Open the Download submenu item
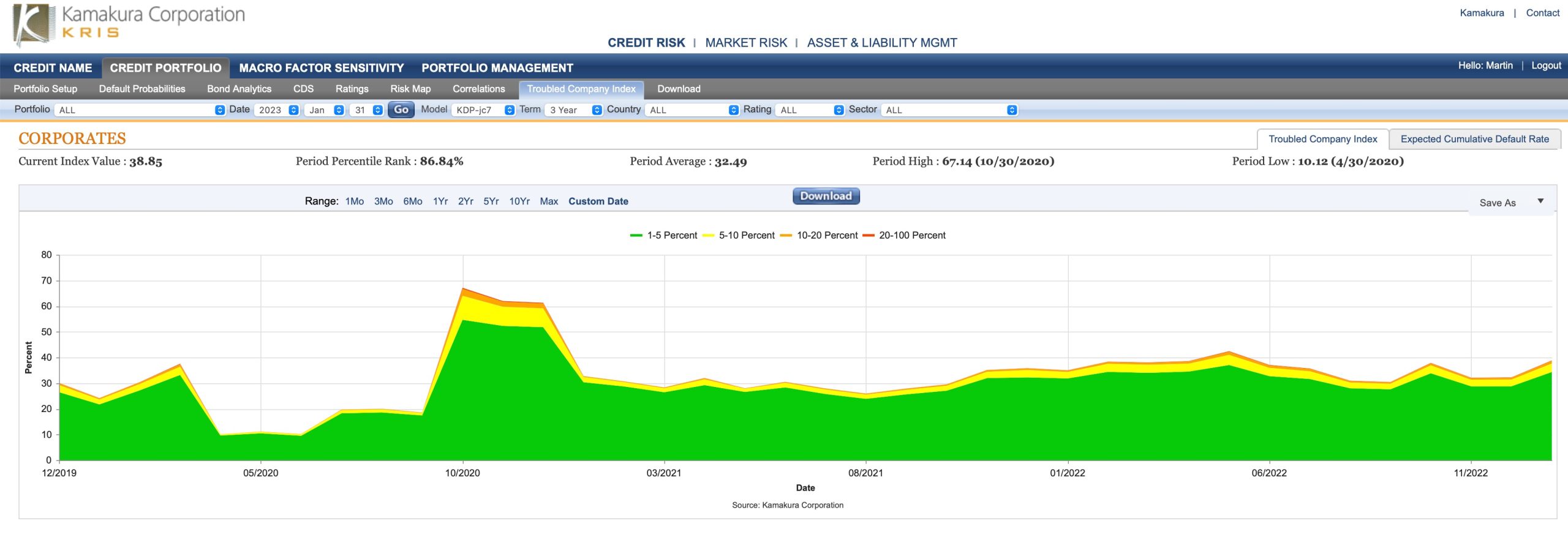The width and height of the screenshot is (1568, 537). pos(679,89)
